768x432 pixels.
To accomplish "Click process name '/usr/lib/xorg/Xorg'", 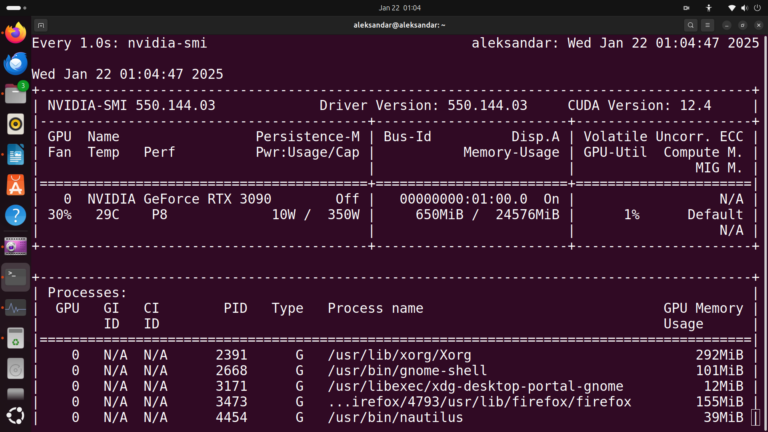I will 399,355.
